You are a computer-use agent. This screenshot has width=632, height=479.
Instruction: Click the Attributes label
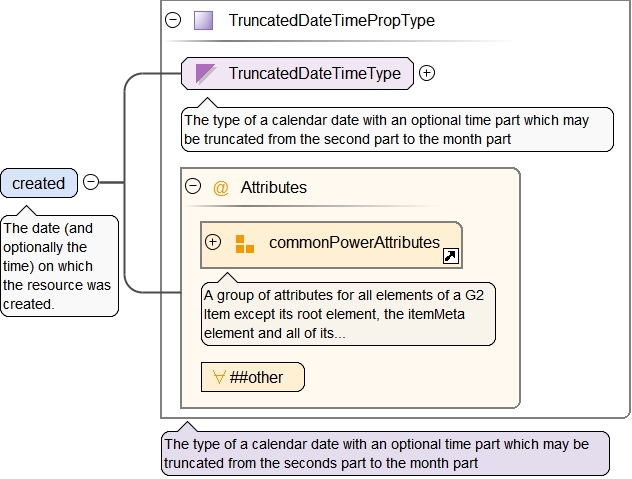point(274,187)
